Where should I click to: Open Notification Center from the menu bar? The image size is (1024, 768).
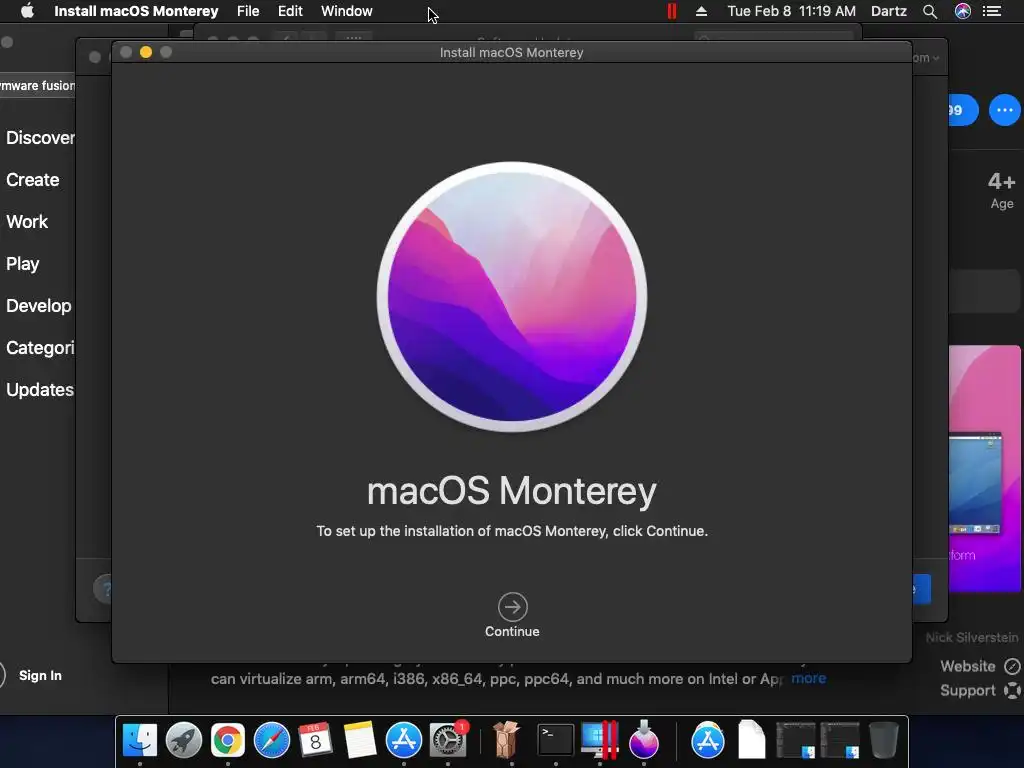coord(992,11)
